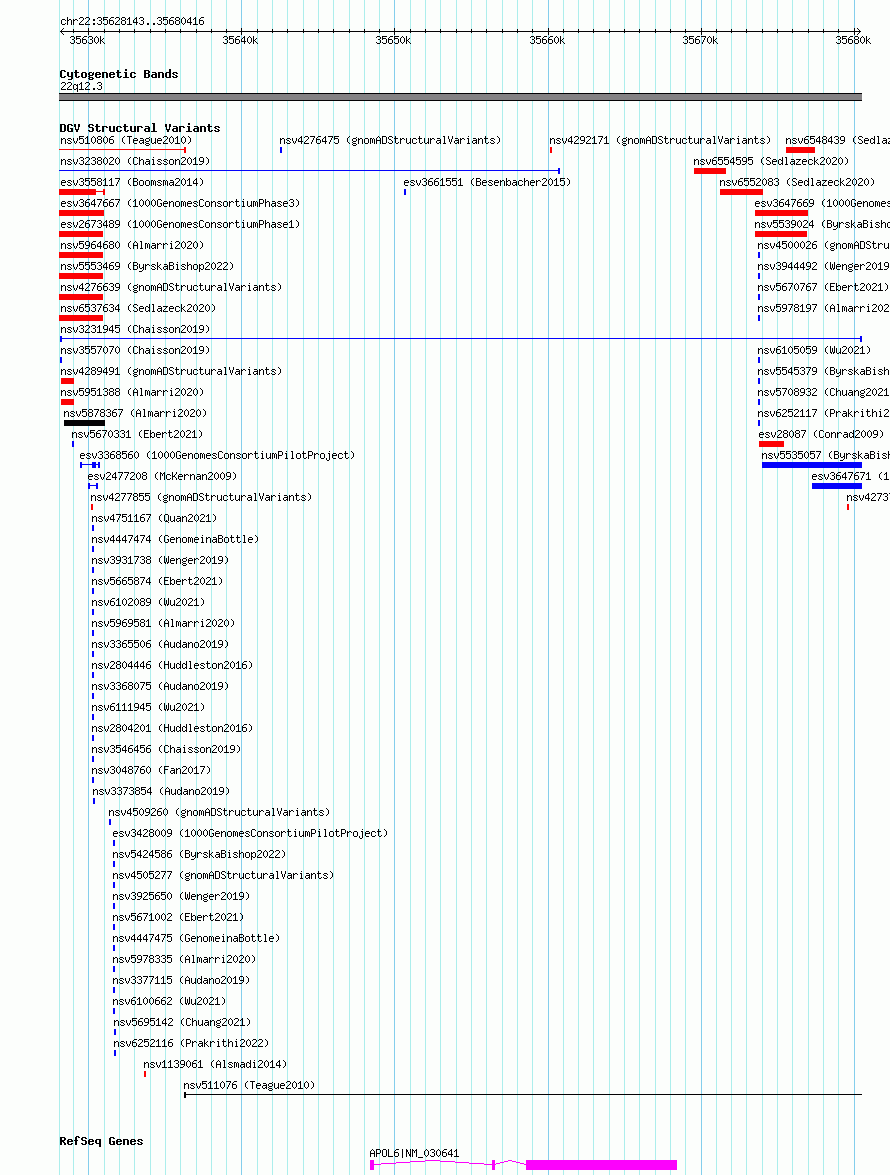890x1175 pixels.
Task: Open nsv6100662 (Wu2021) variant
Action: coord(169,1000)
